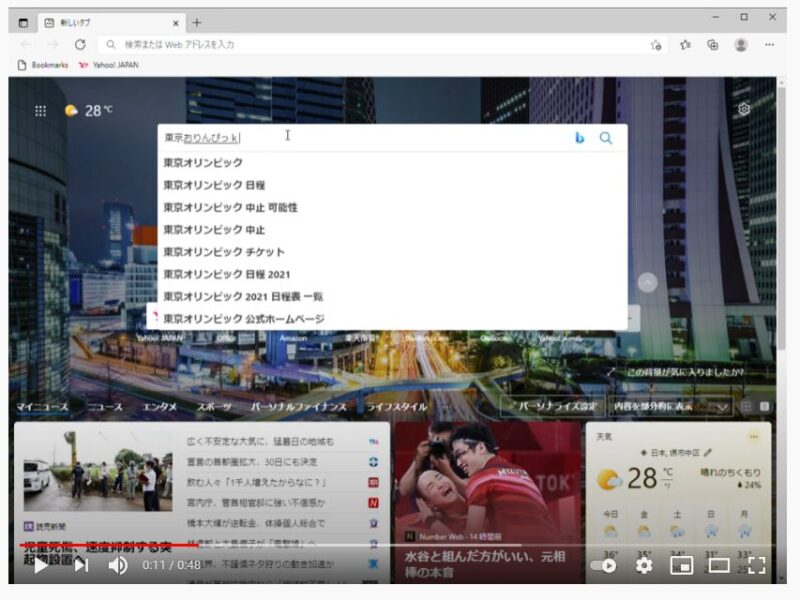The width and height of the screenshot is (800, 600).
Task: Open the Office quick link
Action: pos(226,338)
